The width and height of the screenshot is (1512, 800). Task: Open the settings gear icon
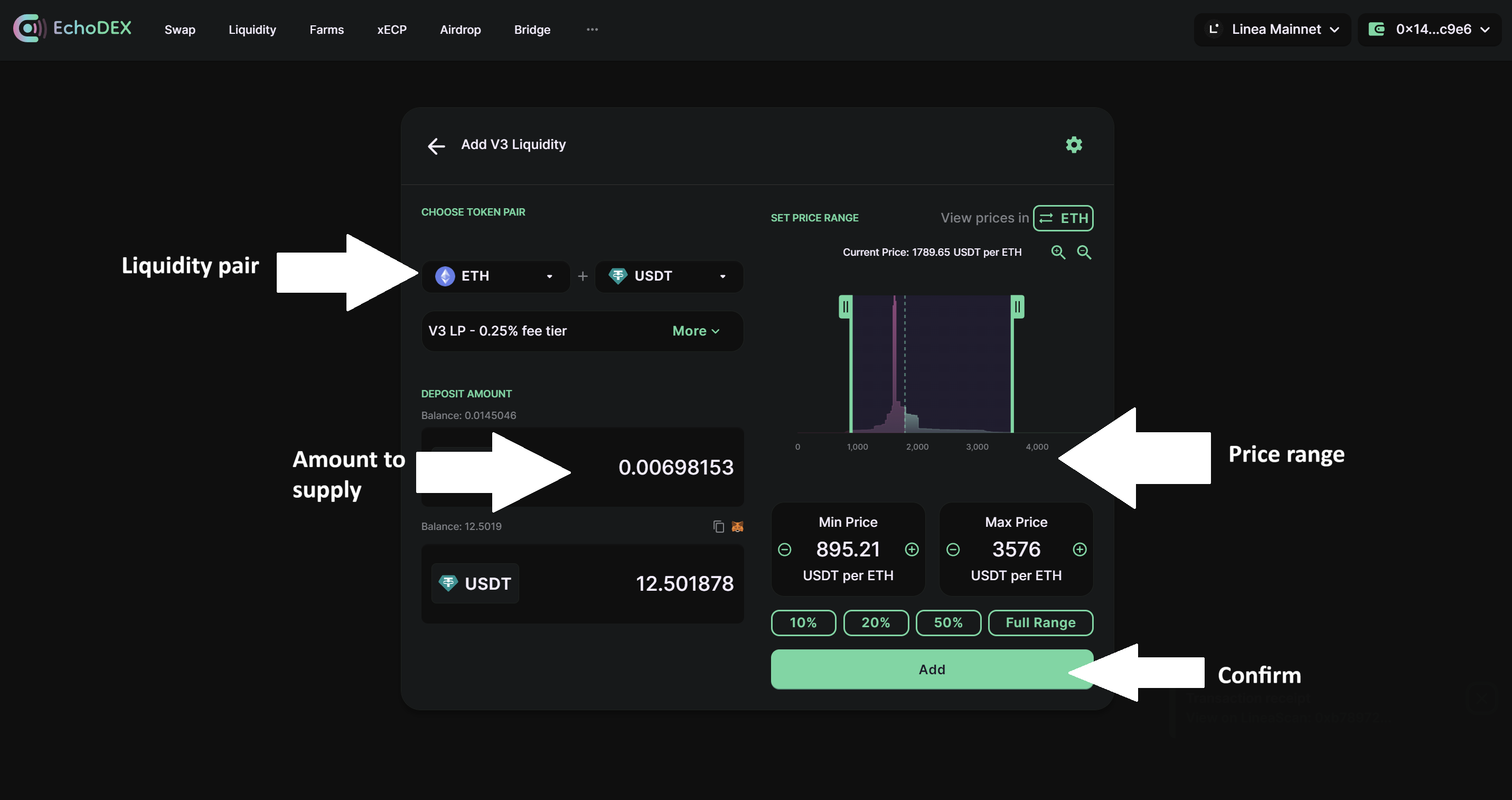point(1074,144)
